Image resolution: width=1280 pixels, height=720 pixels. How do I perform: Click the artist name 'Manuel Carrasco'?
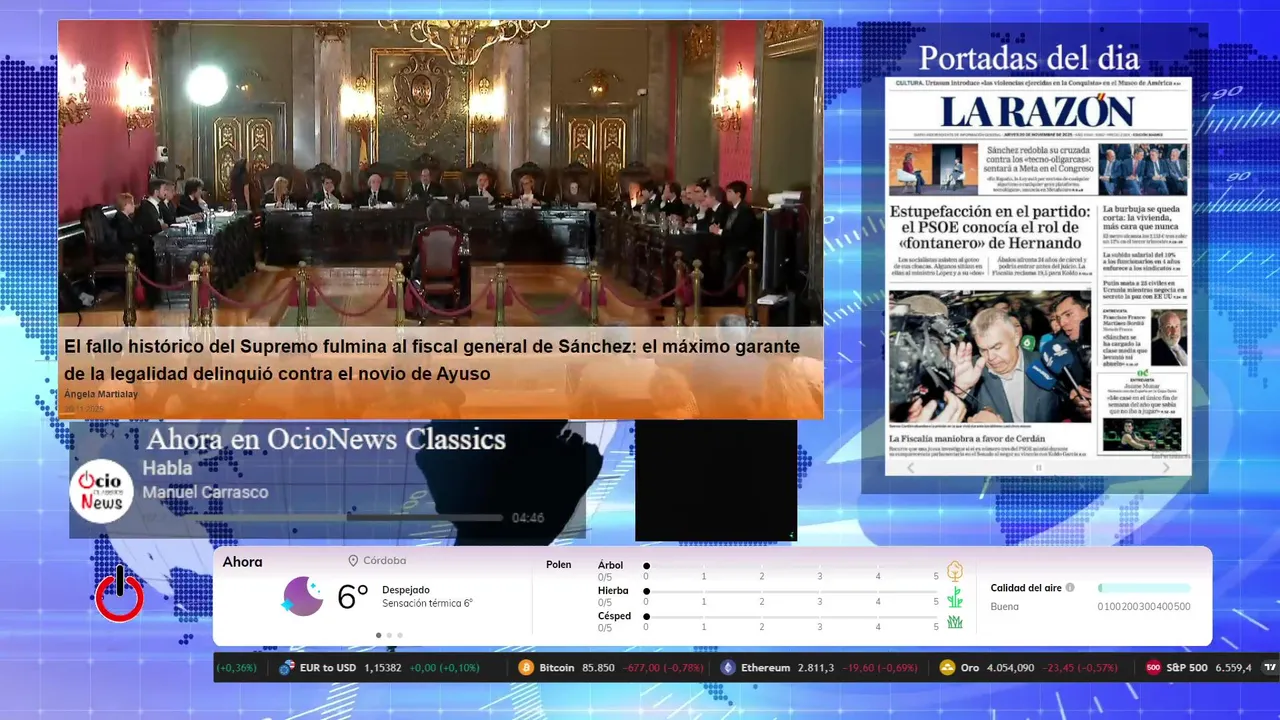pos(205,492)
